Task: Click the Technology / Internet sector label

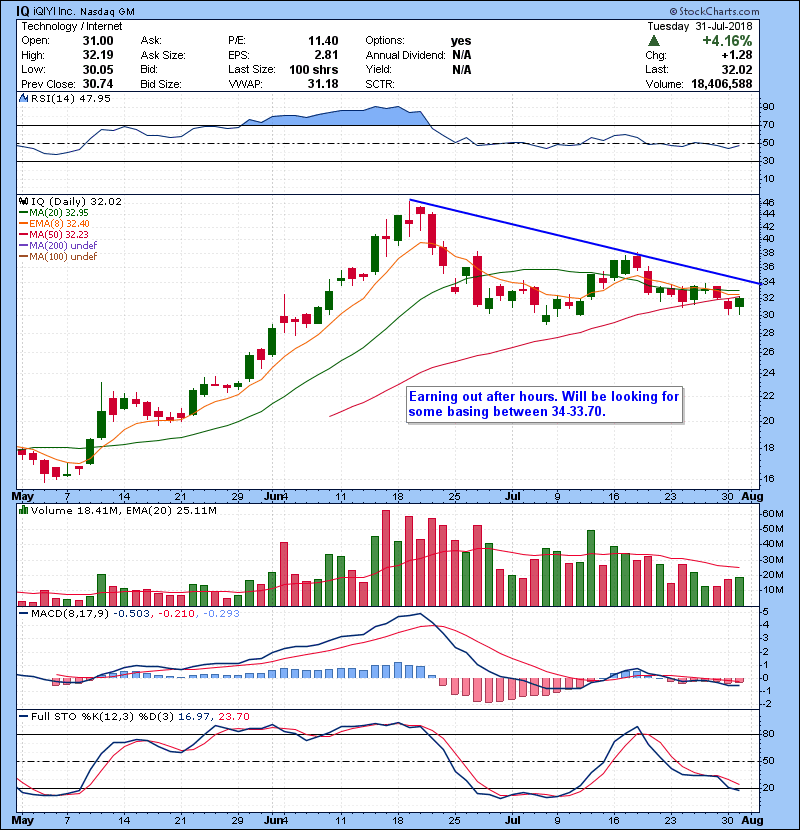Action: pyautogui.click(x=71, y=26)
